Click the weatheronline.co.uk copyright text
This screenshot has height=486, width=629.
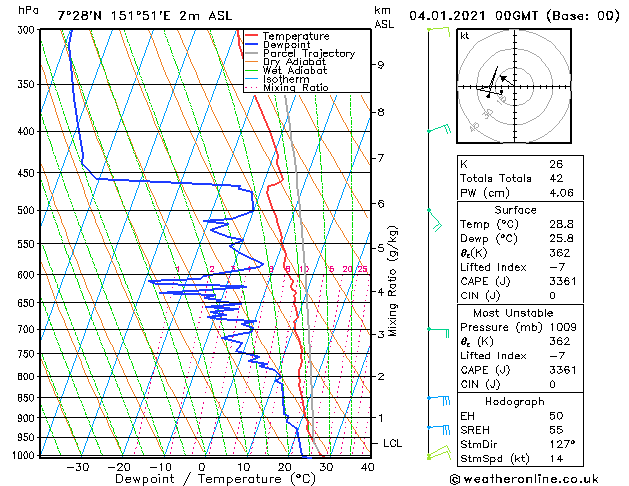tap(524, 479)
